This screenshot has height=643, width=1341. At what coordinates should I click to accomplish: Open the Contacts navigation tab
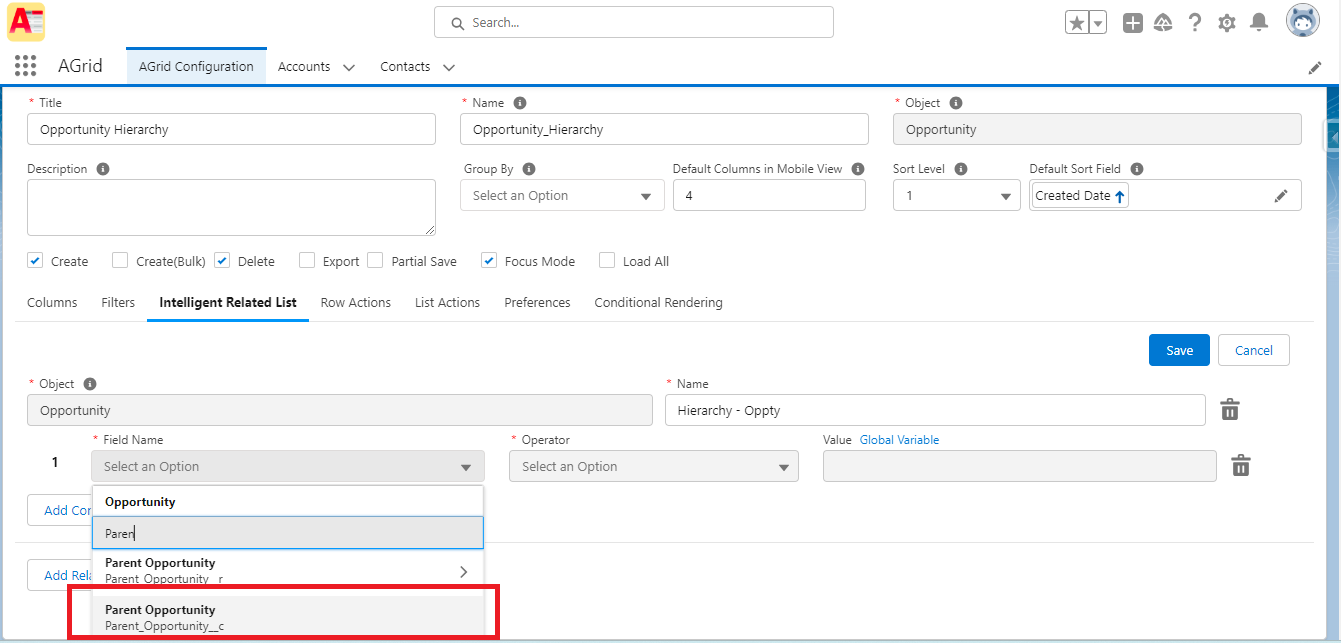coord(405,67)
